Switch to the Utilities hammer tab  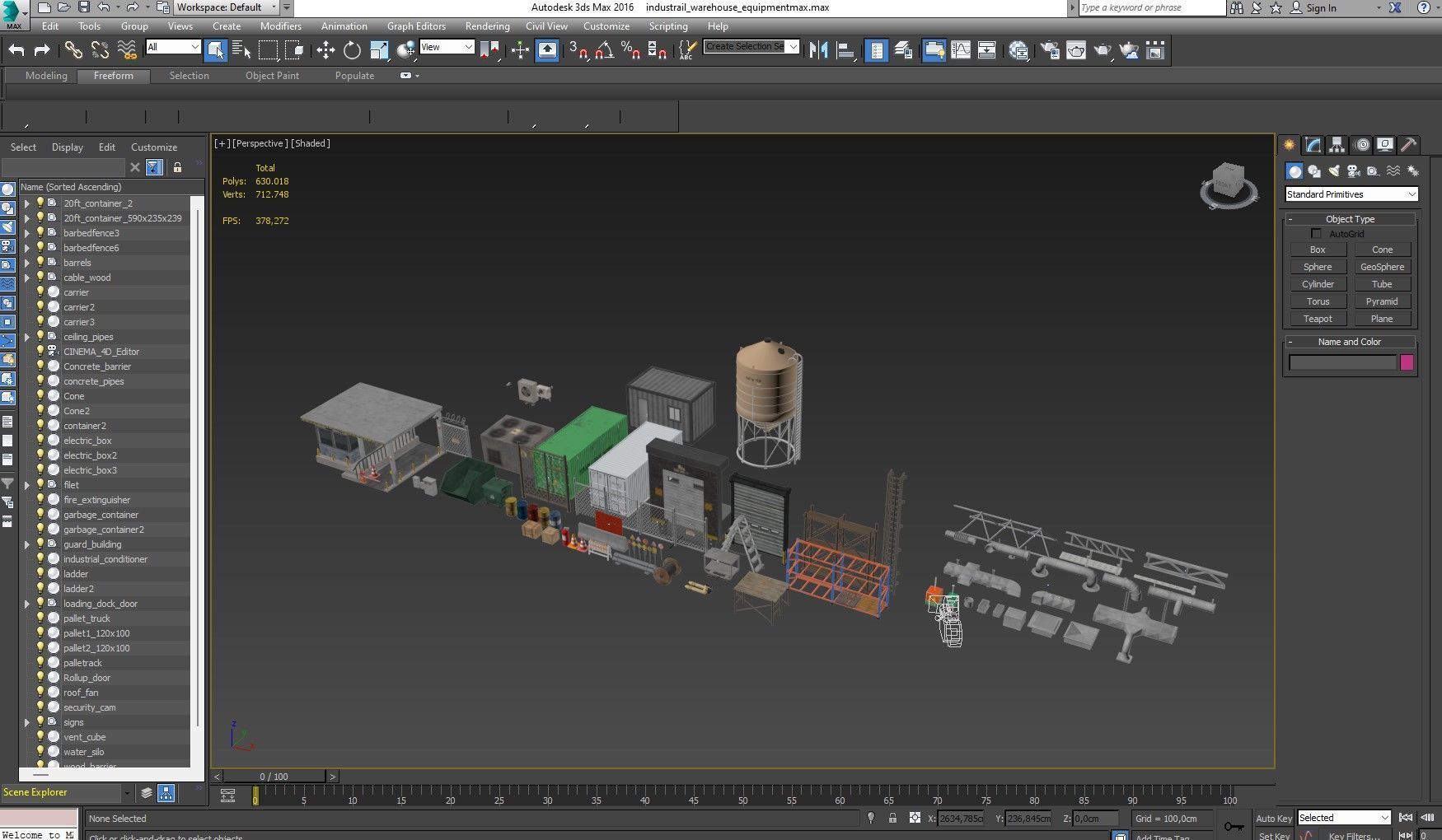click(x=1410, y=145)
